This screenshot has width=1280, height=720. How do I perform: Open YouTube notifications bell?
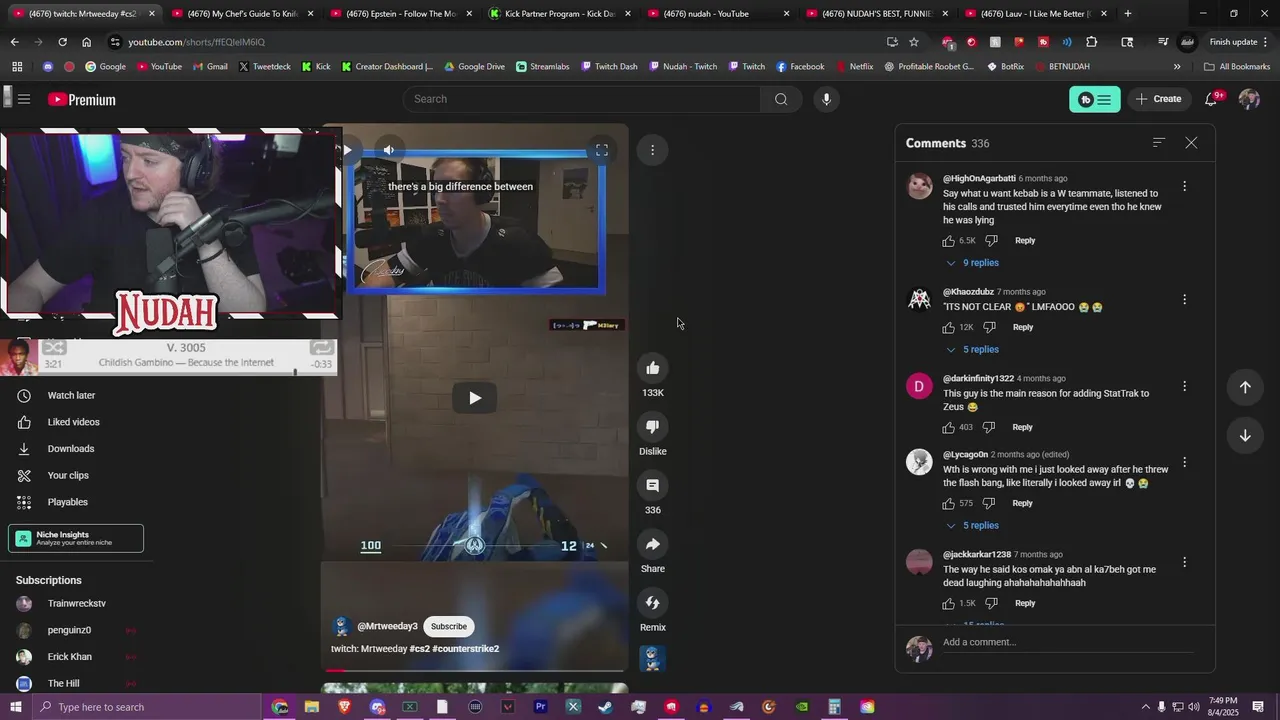[x=1211, y=99]
